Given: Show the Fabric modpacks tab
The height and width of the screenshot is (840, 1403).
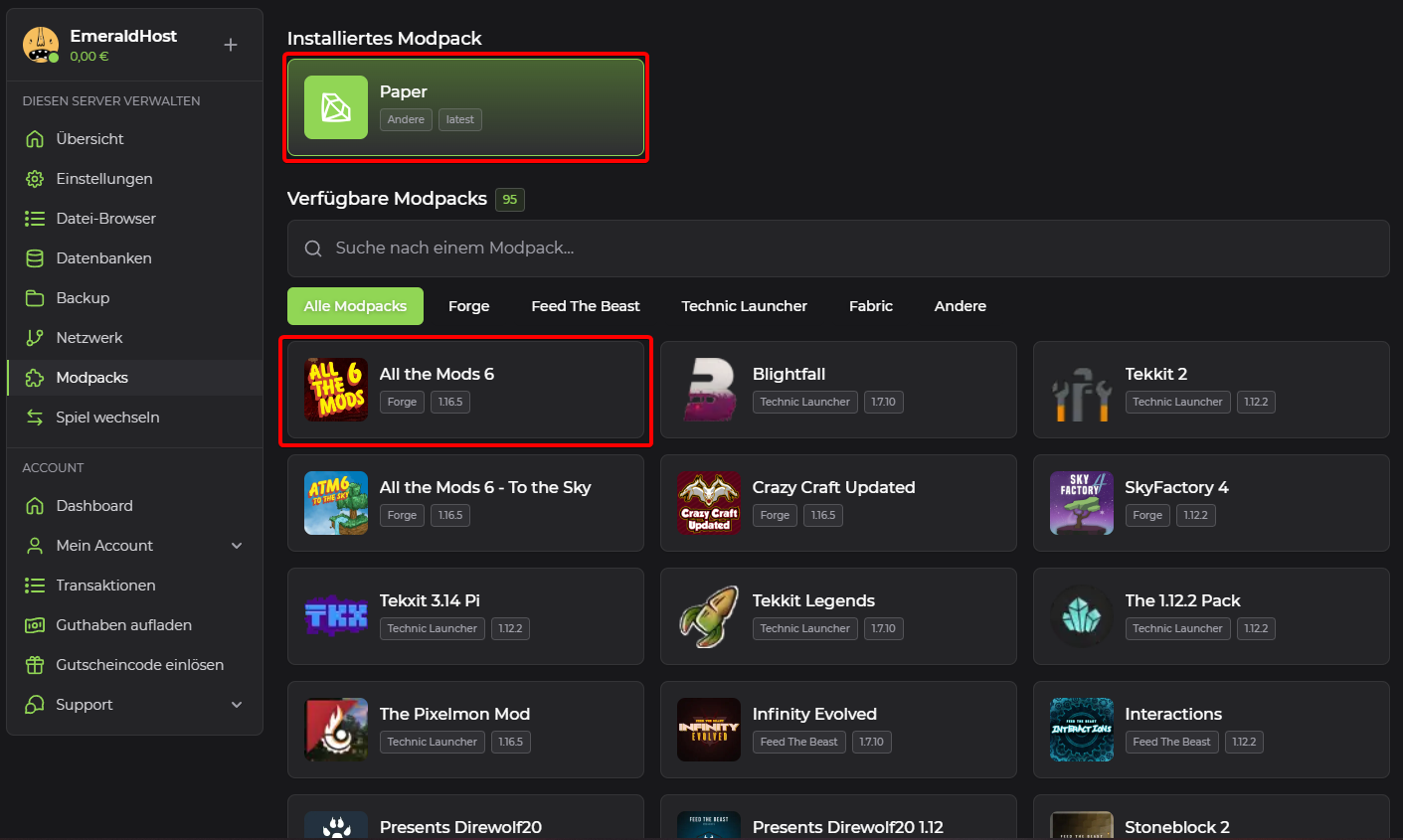Looking at the screenshot, I should coord(870,306).
